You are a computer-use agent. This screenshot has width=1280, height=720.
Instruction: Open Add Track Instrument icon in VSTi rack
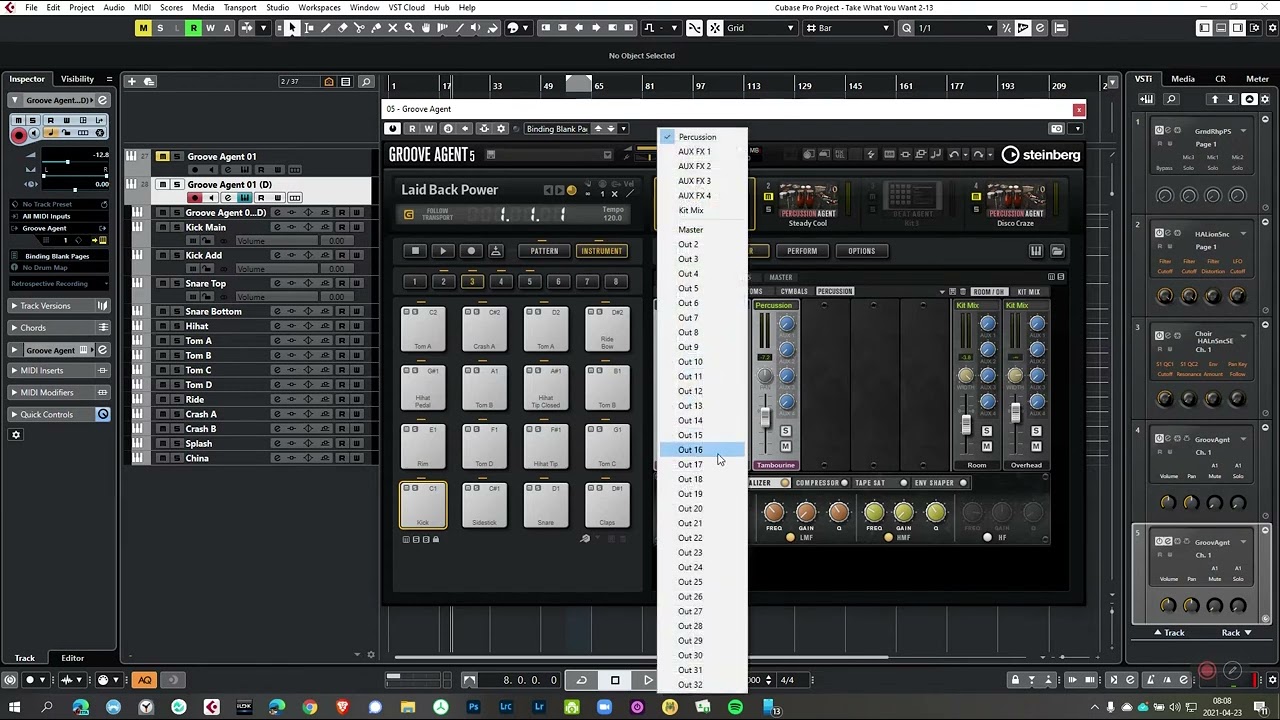[x=1147, y=99]
